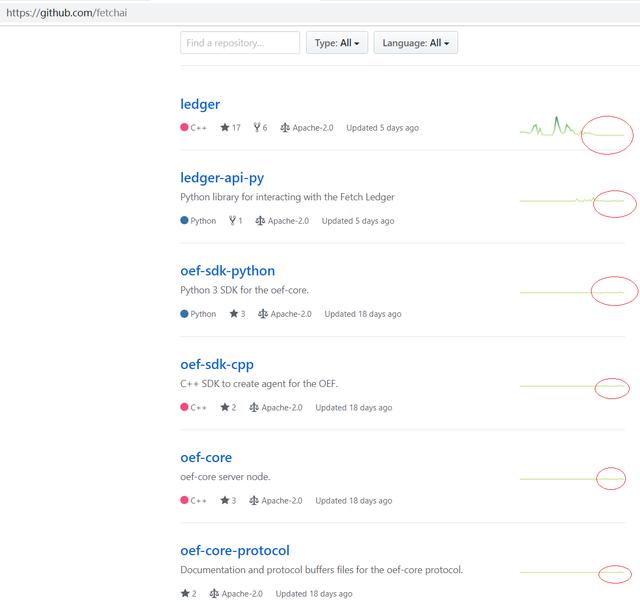Screen dimensions: 640x602
Task: Click 'Updated 18 days ago' under oef-sdk-python
Action: [x=363, y=314]
